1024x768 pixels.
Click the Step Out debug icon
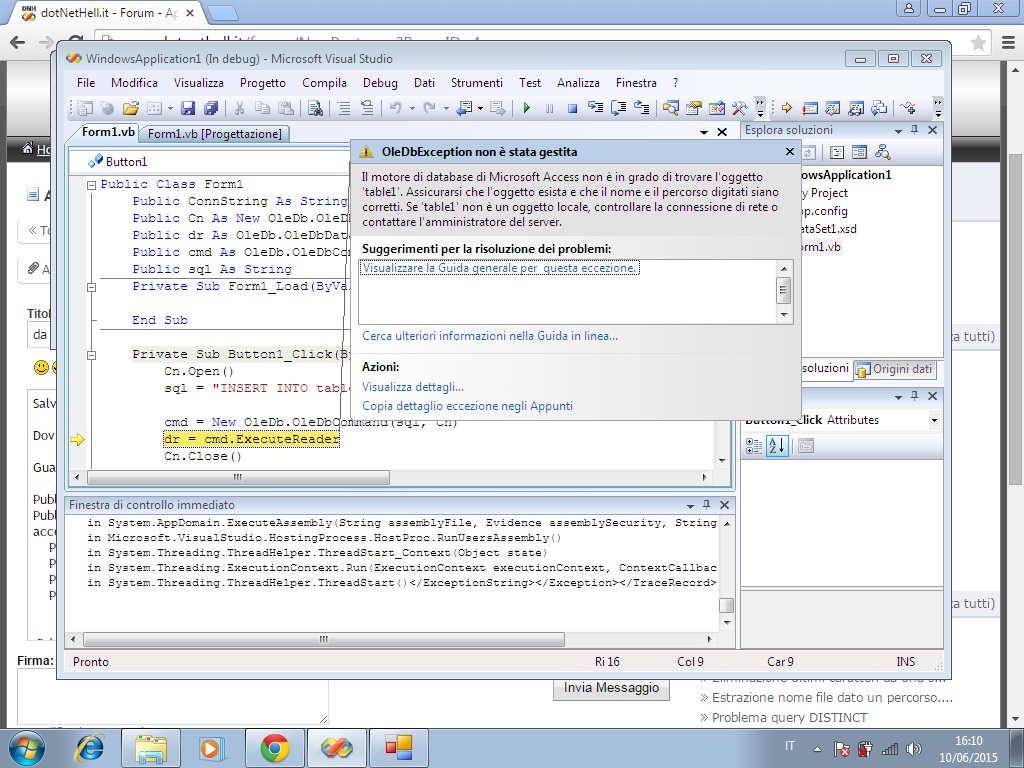[641, 108]
